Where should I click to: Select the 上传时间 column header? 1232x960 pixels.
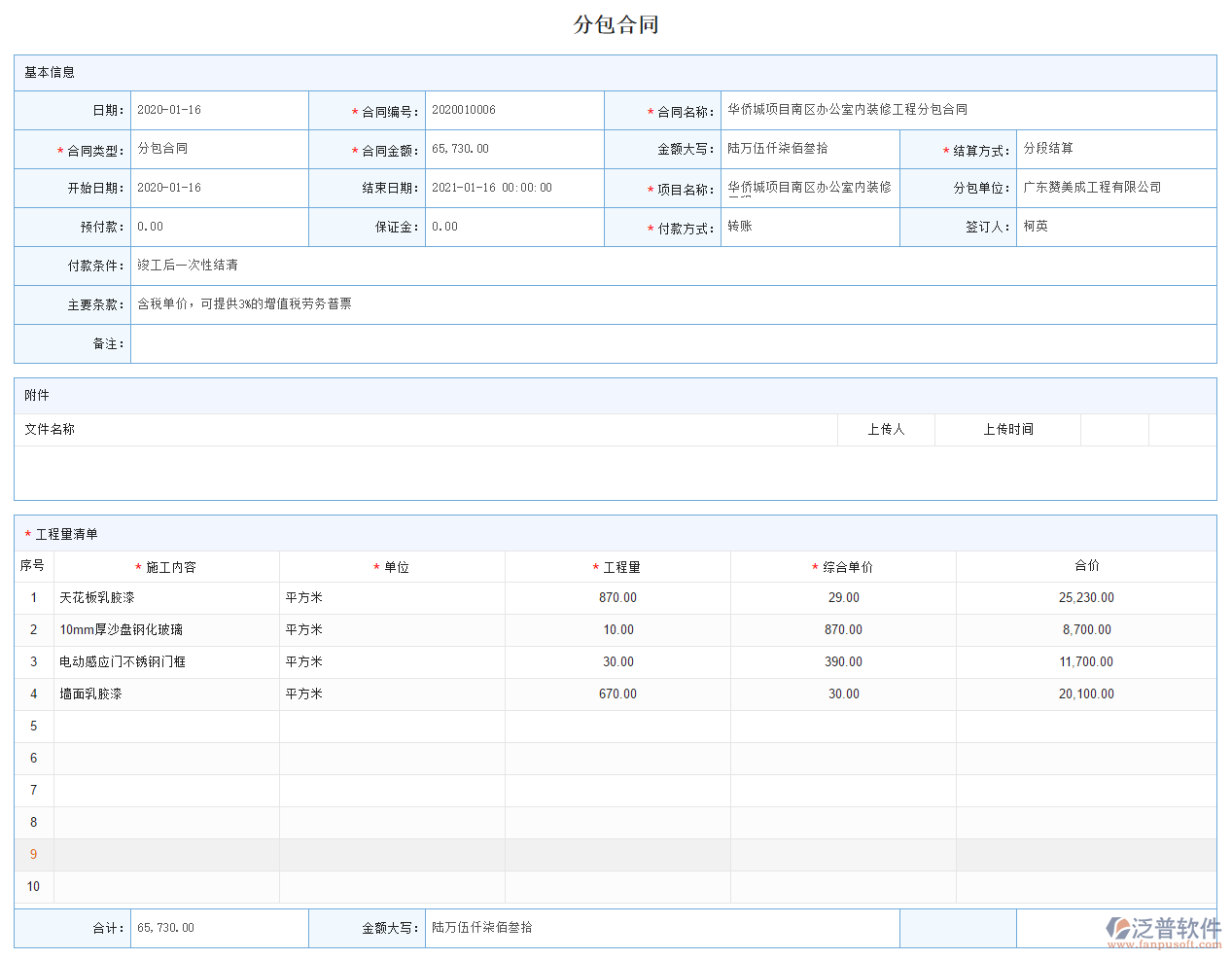(1007, 429)
